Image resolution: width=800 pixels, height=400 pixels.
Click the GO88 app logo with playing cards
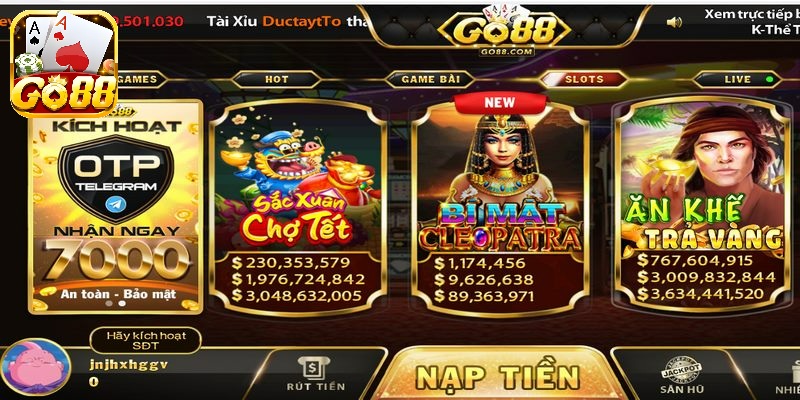point(65,64)
